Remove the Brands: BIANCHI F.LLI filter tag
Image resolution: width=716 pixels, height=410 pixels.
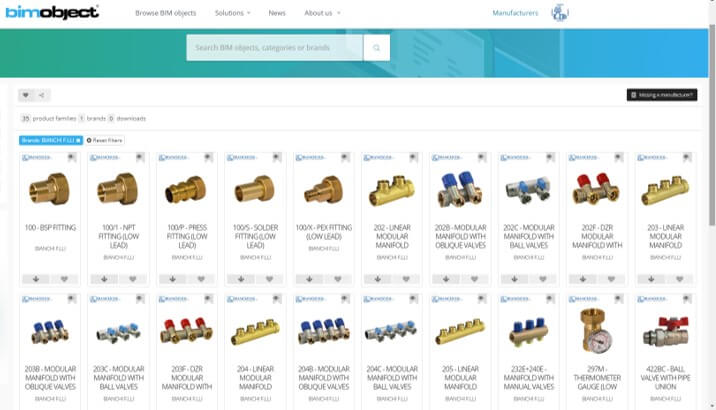point(78,140)
